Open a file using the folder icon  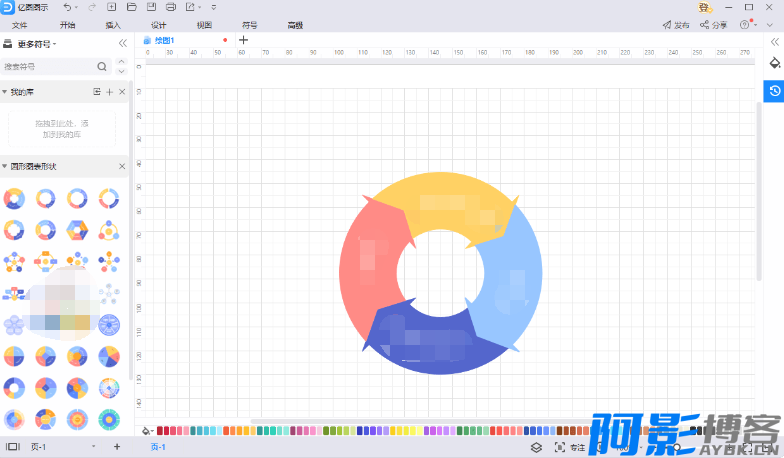pyautogui.click(x=132, y=7)
